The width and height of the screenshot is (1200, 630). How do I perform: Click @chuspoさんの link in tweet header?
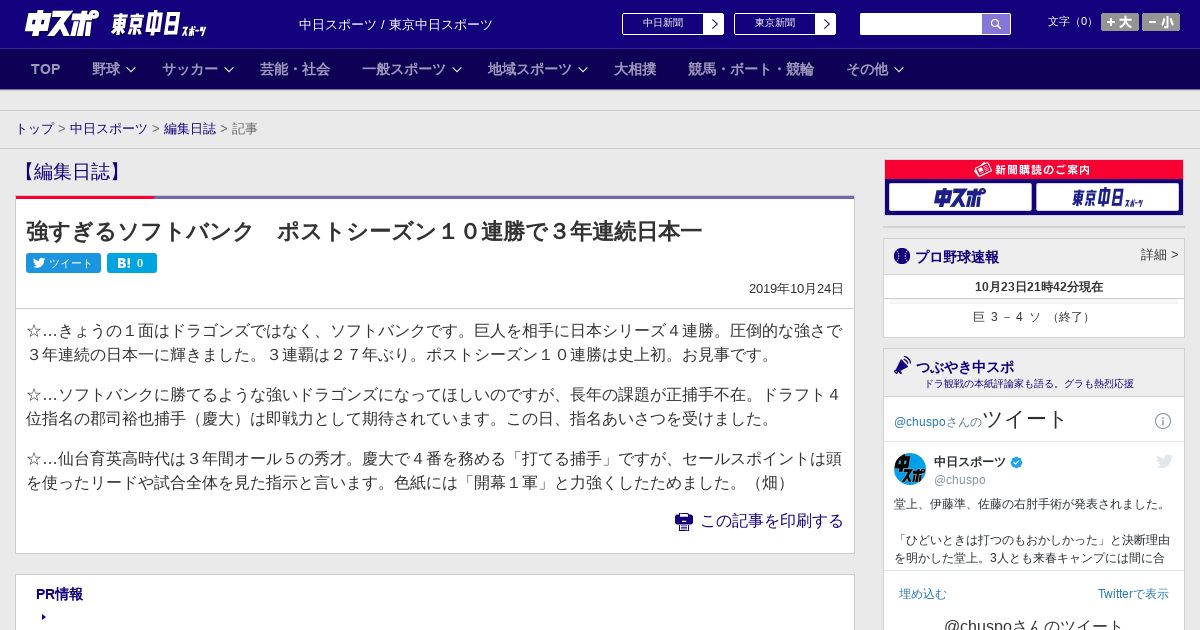tap(938, 422)
